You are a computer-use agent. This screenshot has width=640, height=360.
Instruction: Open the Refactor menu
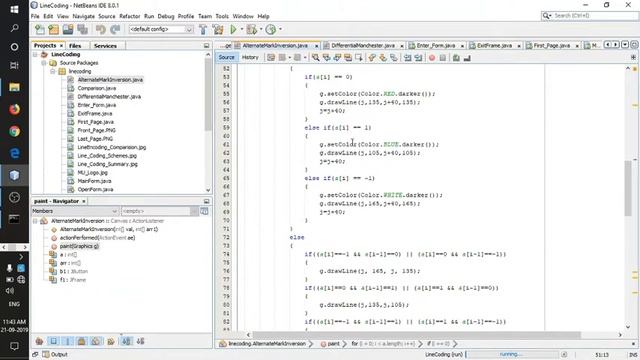click(129, 16)
